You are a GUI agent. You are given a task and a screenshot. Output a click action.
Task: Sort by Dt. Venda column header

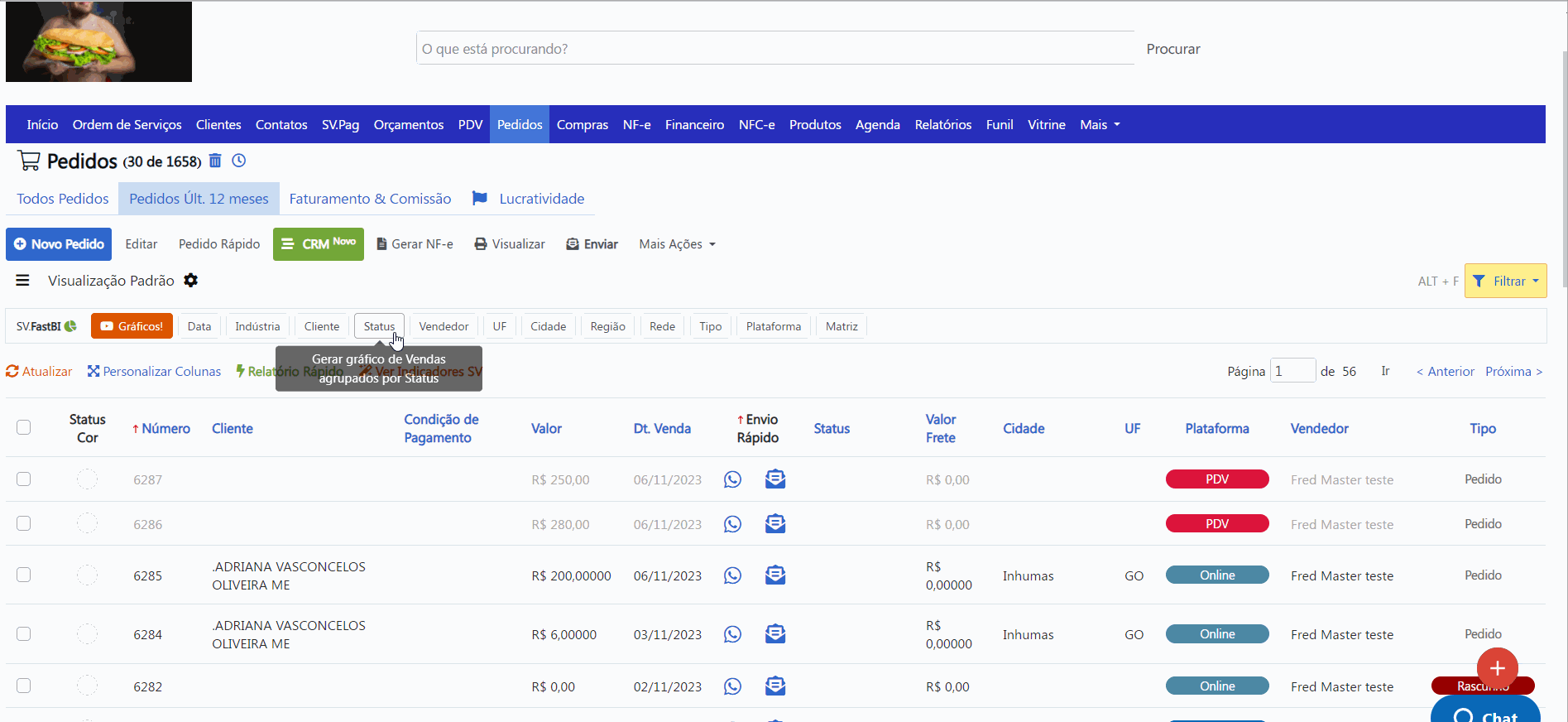click(x=662, y=428)
